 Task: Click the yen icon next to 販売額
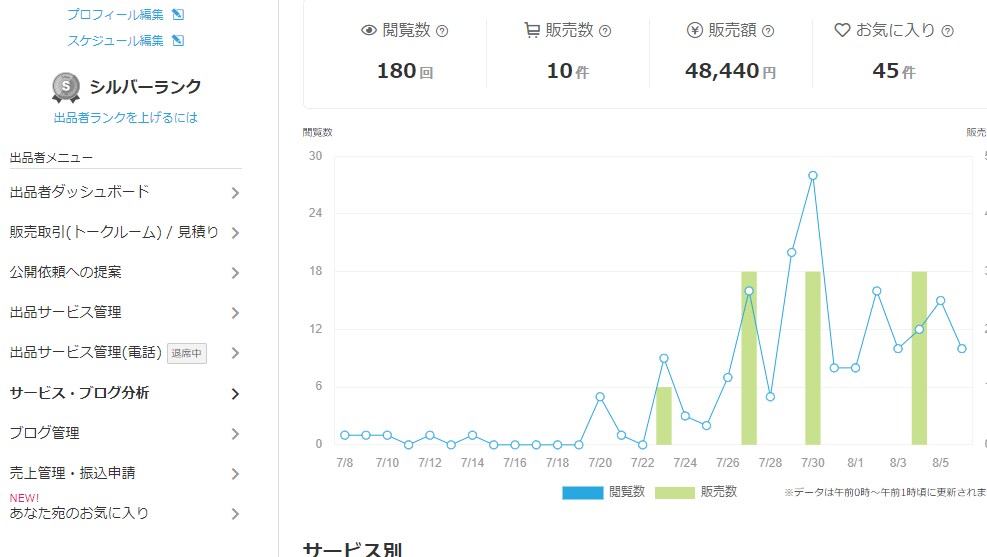tap(694, 30)
